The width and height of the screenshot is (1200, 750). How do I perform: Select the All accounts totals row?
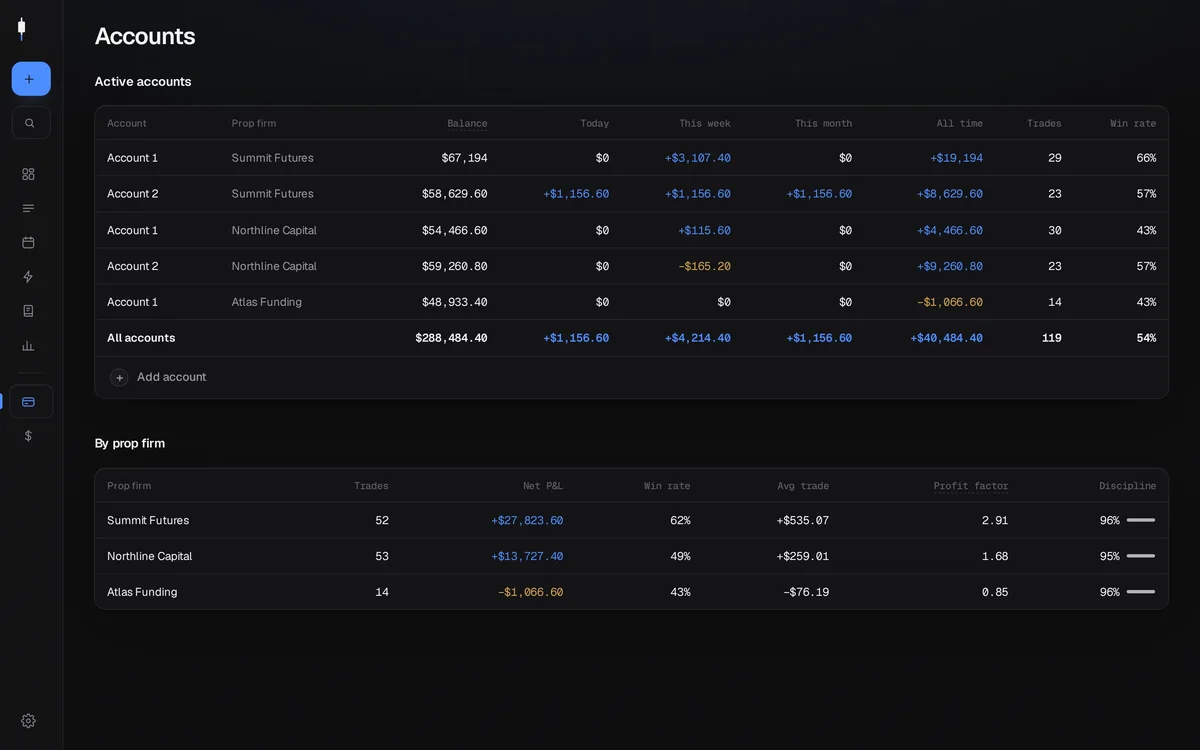[632, 338]
